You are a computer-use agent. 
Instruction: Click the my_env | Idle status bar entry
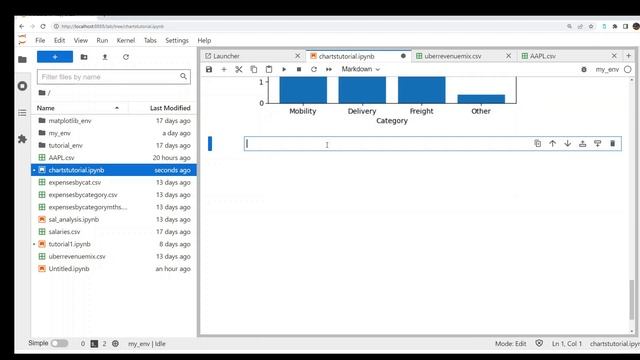click(x=147, y=344)
